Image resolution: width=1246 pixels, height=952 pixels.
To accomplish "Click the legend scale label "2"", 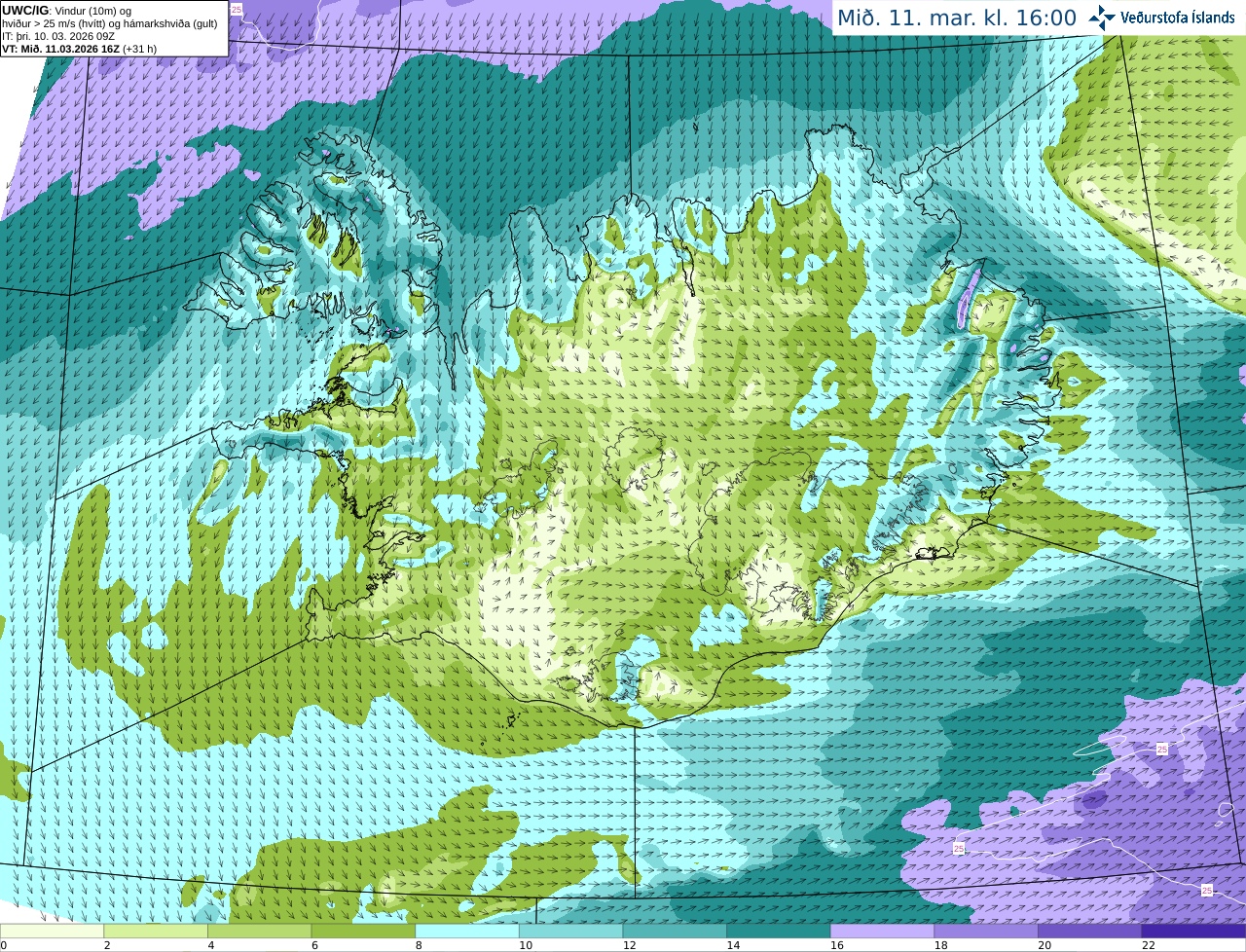I will pyautogui.click(x=107, y=945).
